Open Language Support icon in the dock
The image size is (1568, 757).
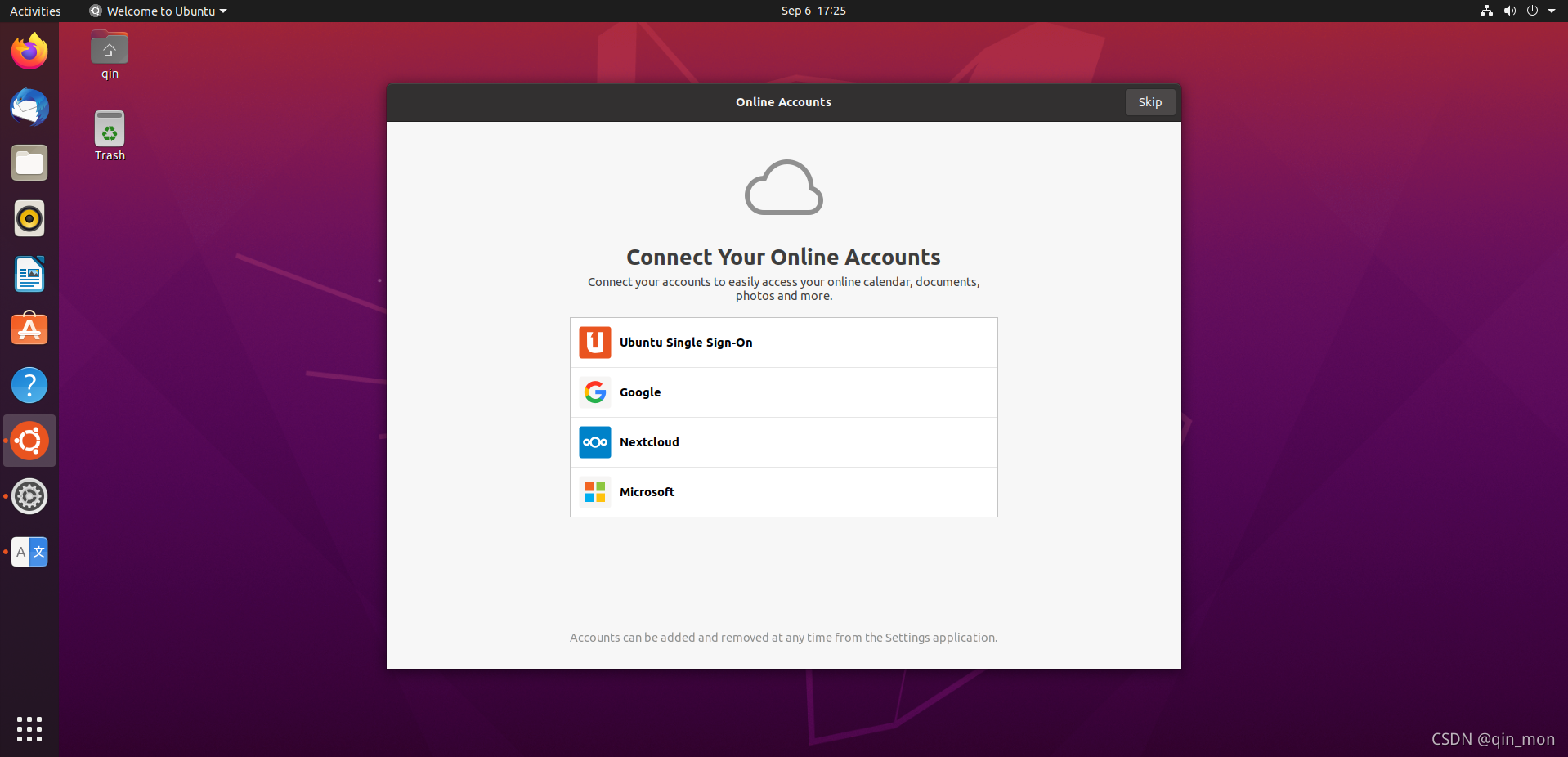tap(29, 552)
